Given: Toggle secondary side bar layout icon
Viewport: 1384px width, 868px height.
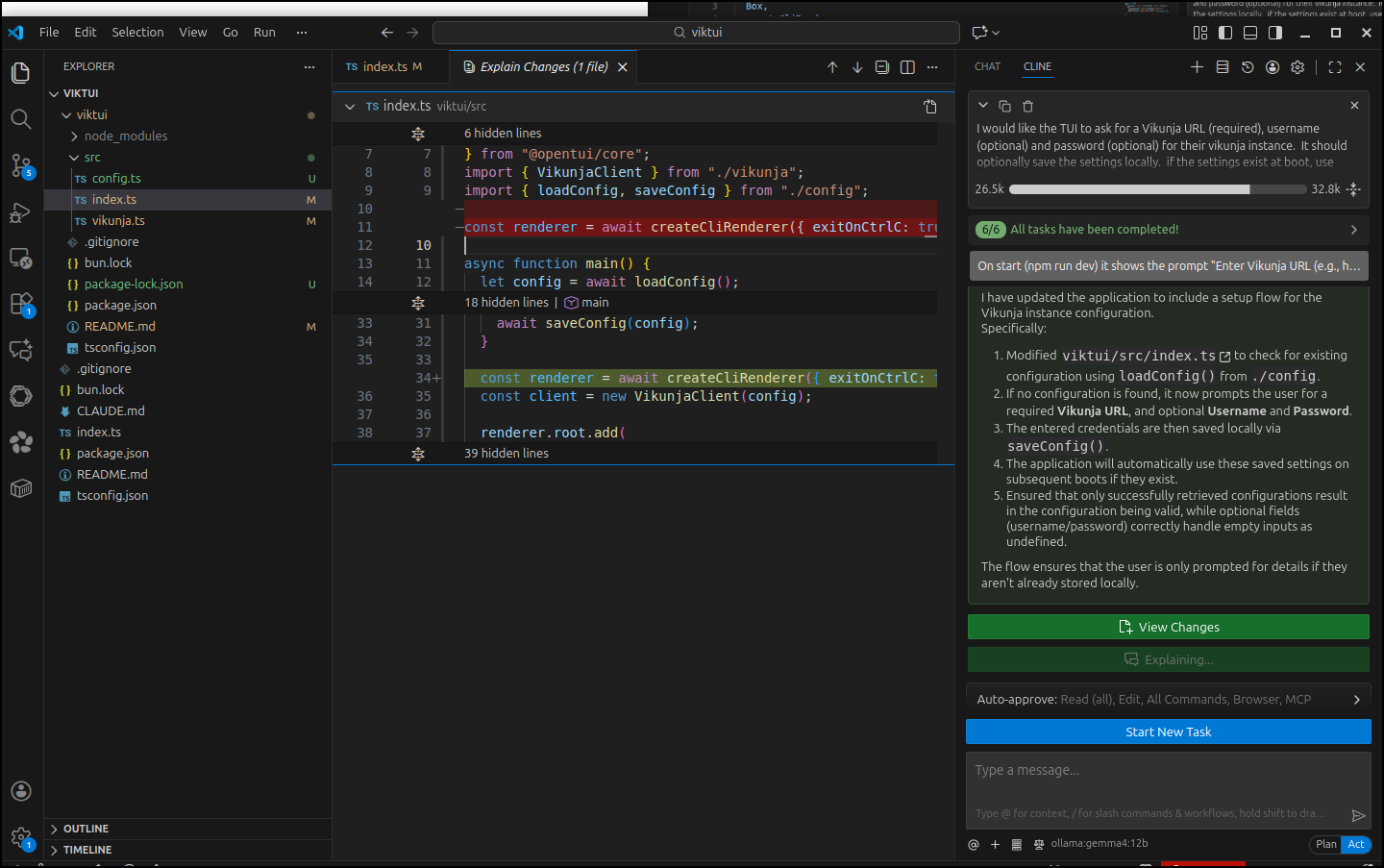Looking at the screenshot, I should pyautogui.click(x=1275, y=33).
